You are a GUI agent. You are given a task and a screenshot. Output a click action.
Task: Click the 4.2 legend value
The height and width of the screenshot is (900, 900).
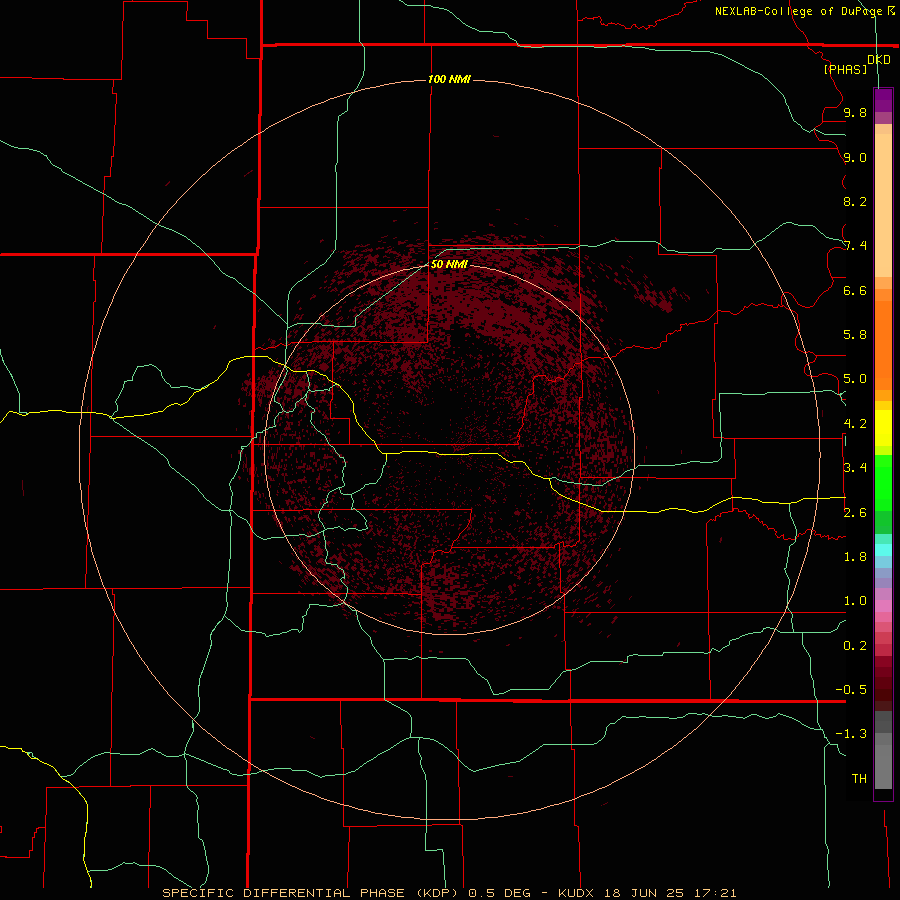(855, 424)
